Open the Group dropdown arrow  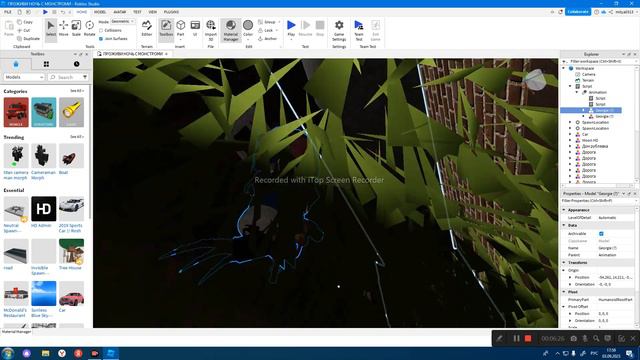(x=279, y=22)
